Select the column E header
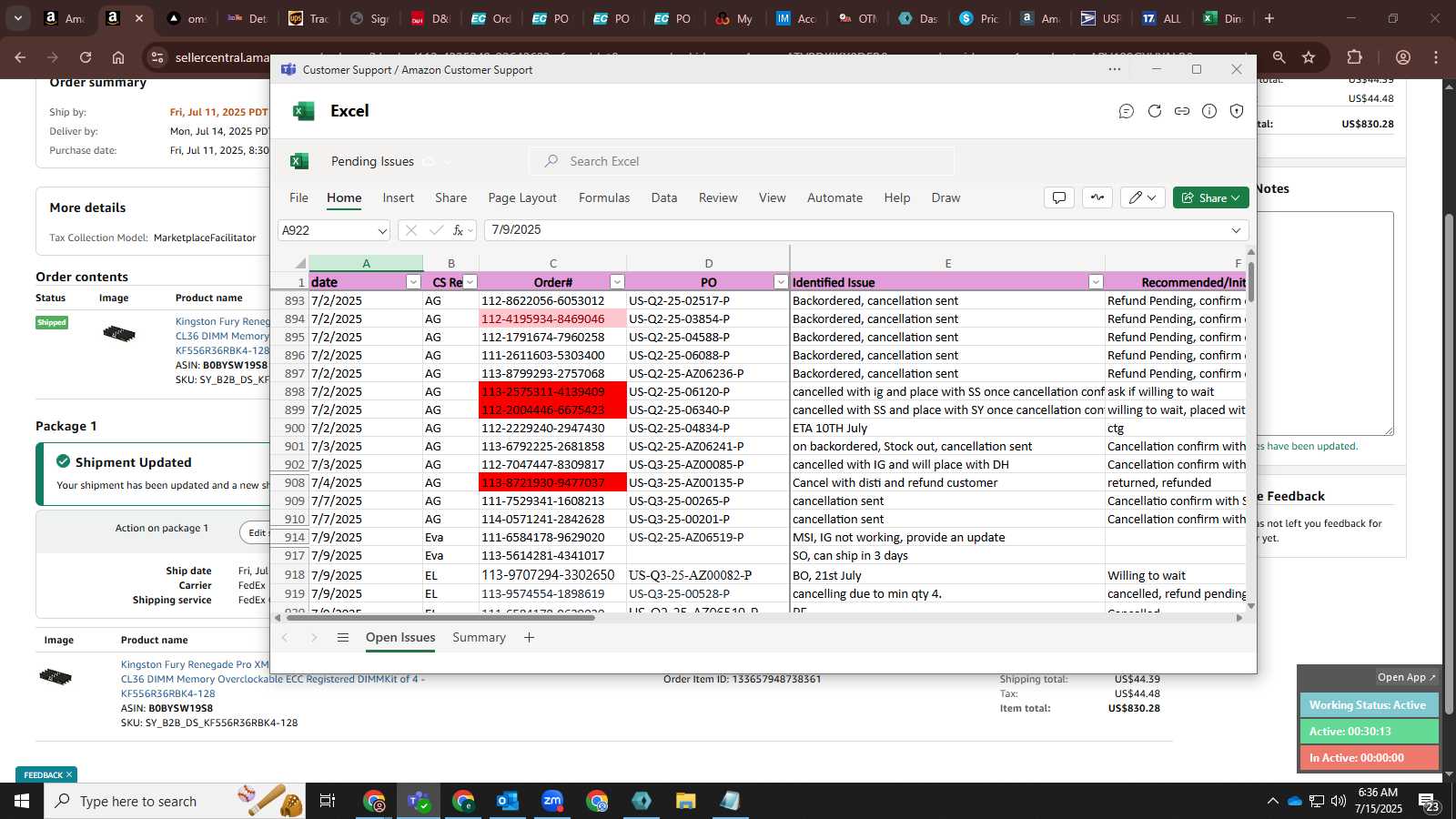This screenshot has height=819, width=1456. click(947, 263)
